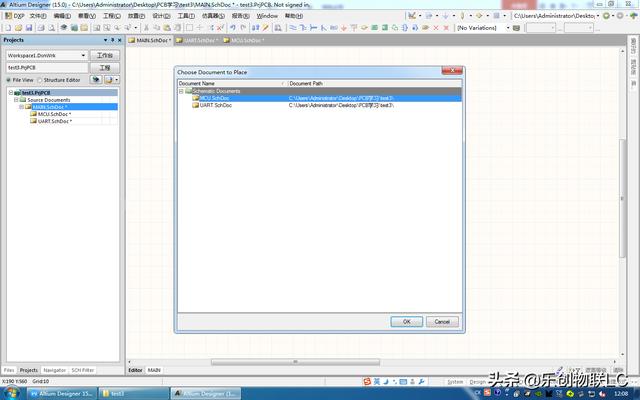Viewport: 640px width, 400px height.
Task: Click the variant manager icon beside No Variations
Action: point(517,28)
